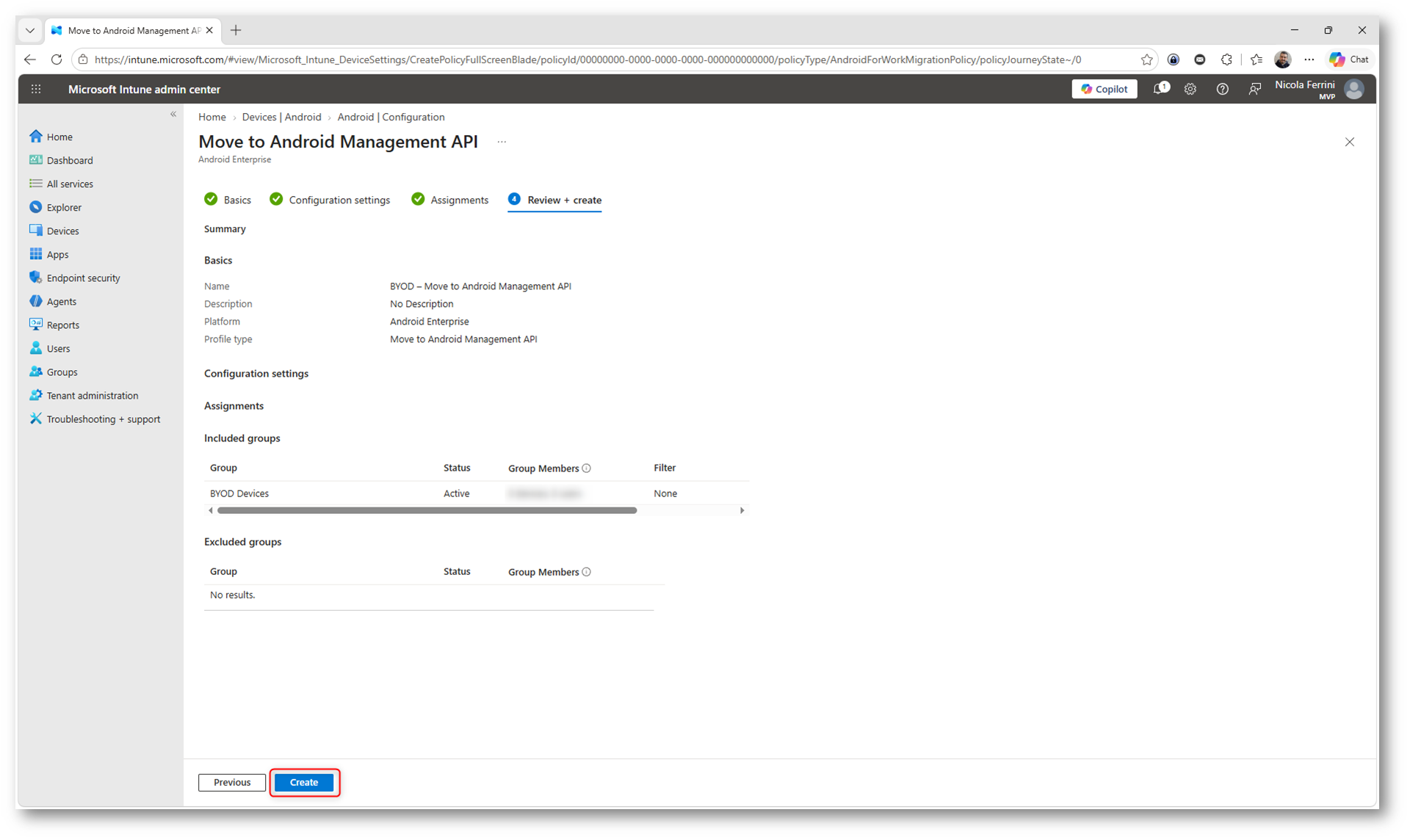The image size is (1410, 840).
Task: Open browser Settings and more menu
Action: pos(1309,59)
